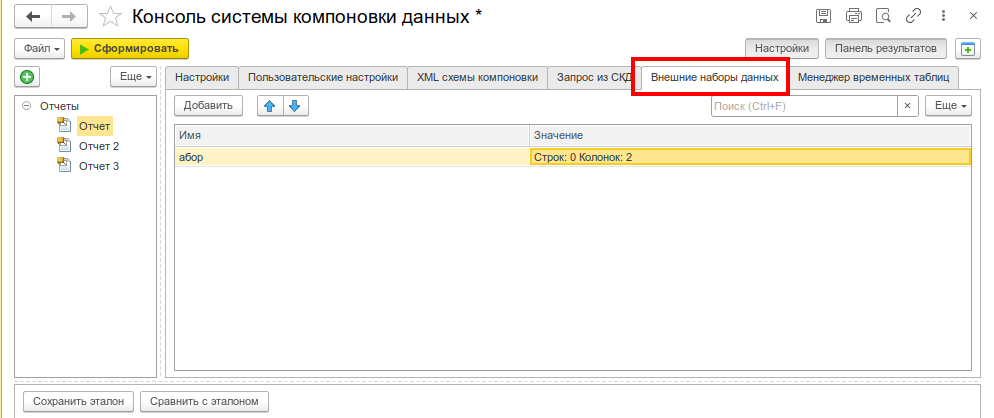Click the icon next to Отчет 3

pos(64,166)
